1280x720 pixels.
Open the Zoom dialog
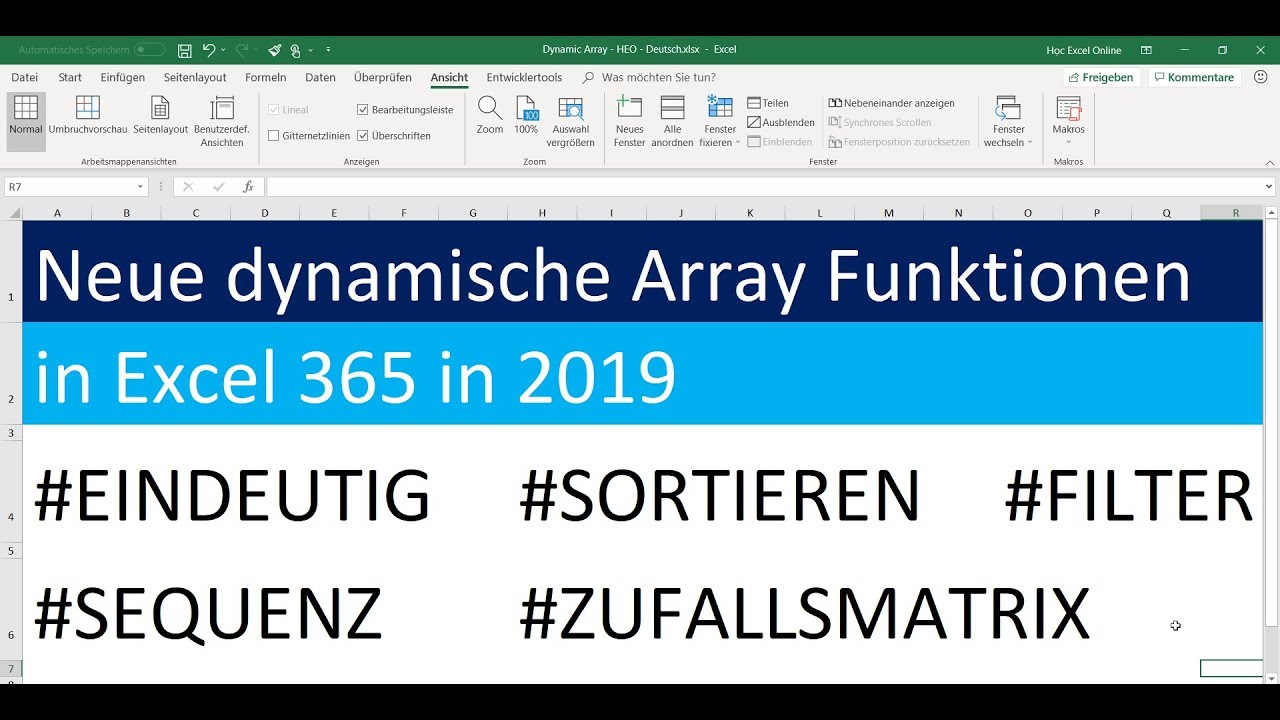489,118
